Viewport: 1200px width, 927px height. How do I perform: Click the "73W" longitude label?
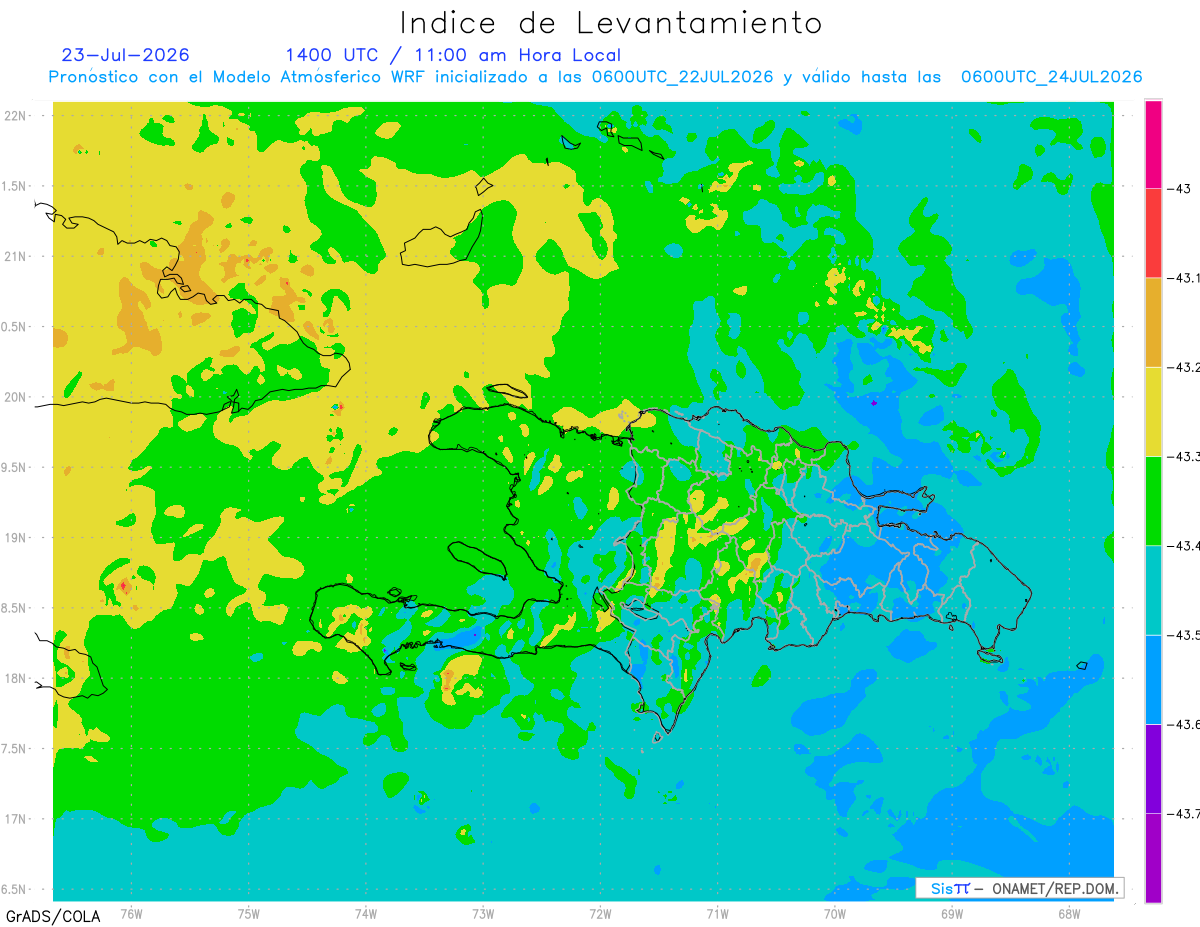tap(483, 913)
